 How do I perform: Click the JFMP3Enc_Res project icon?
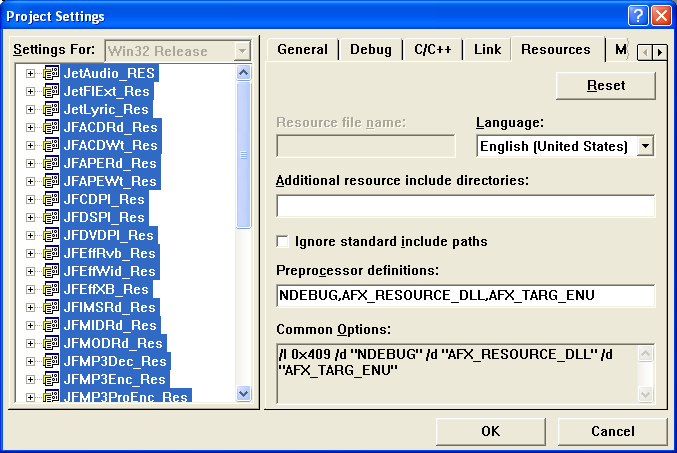coord(51,379)
